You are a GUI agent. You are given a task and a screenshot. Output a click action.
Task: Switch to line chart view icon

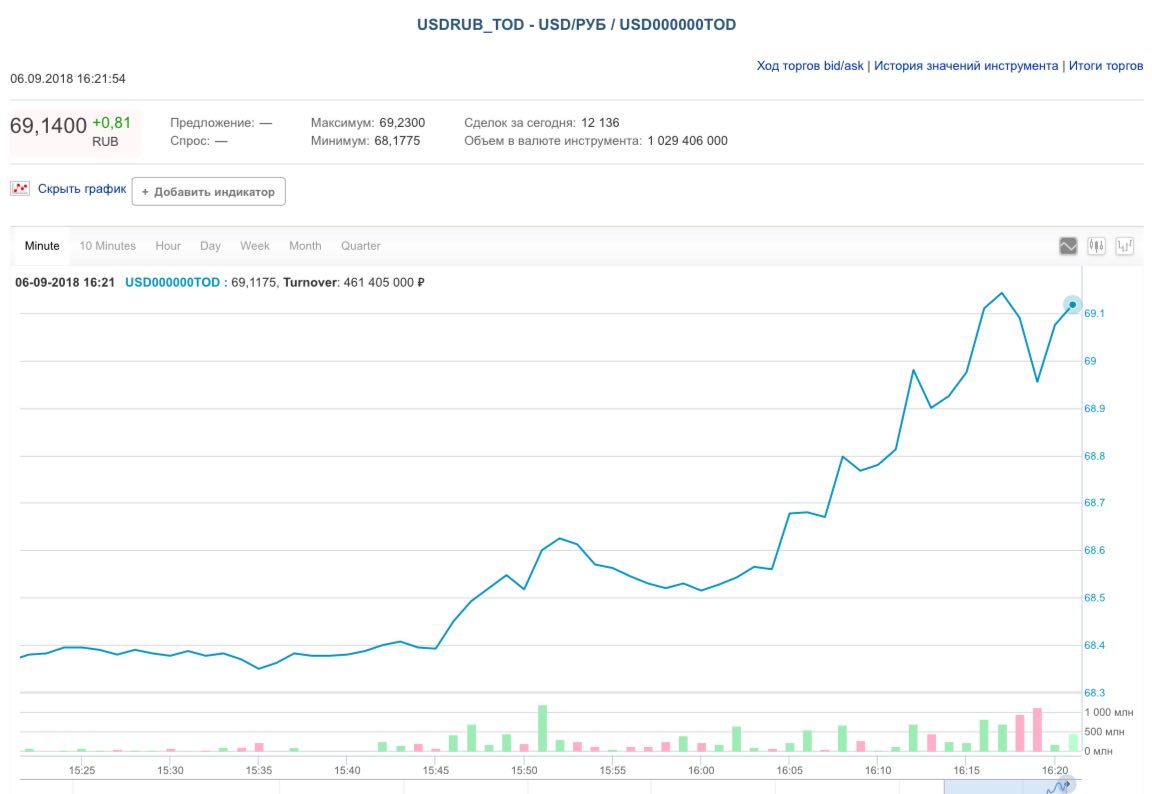[1068, 246]
